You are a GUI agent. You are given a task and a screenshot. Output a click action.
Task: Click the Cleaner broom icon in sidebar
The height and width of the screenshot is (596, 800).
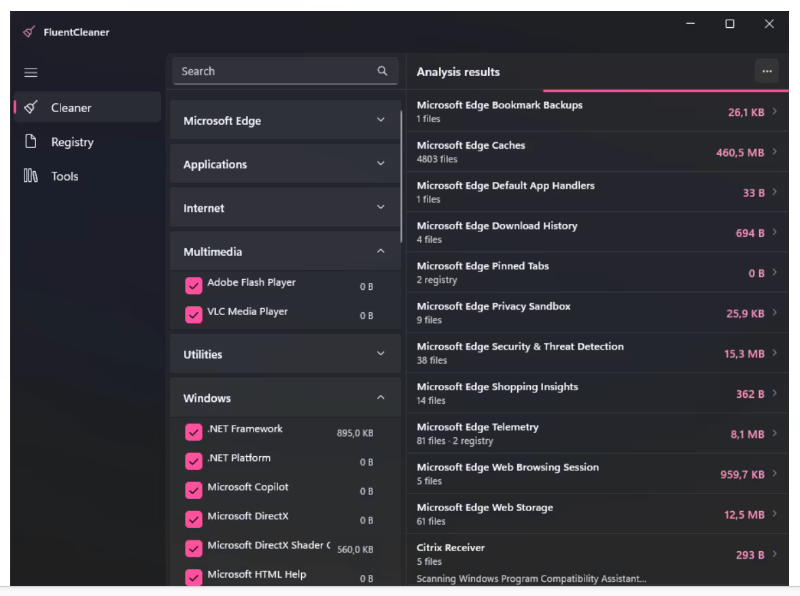(31, 107)
